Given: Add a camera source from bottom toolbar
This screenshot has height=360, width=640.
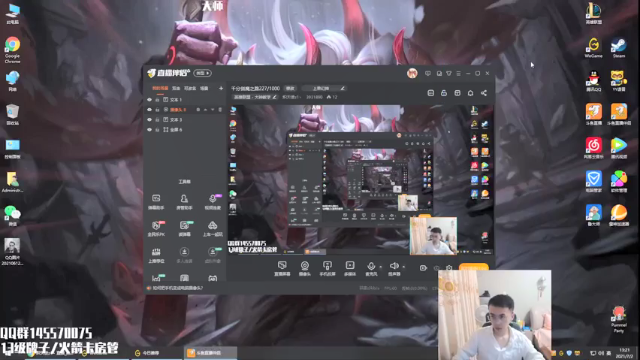Looking at the screenshot, I should click(x=304, y=269).
